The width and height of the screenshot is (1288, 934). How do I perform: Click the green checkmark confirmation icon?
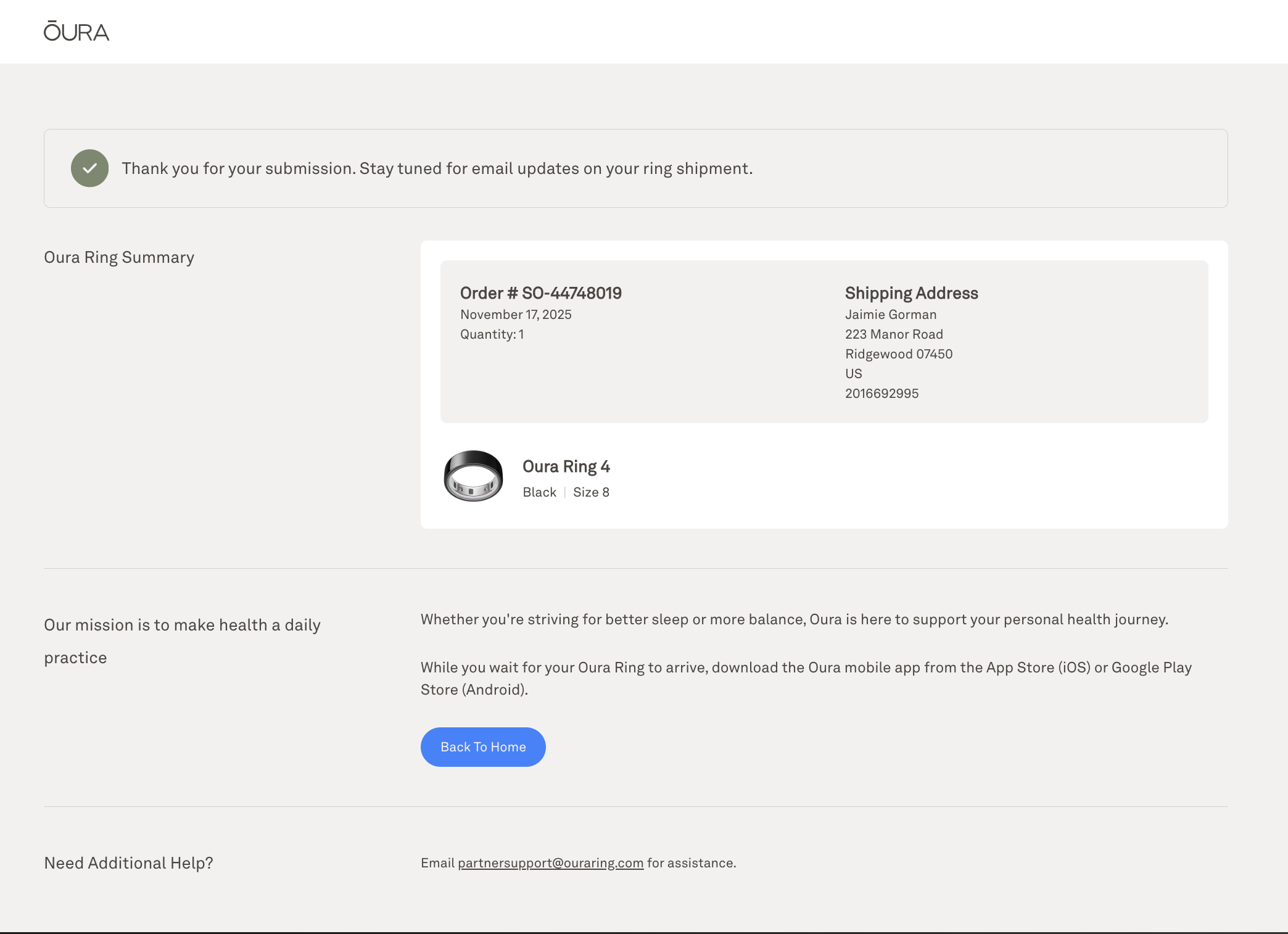click(90, 168)
